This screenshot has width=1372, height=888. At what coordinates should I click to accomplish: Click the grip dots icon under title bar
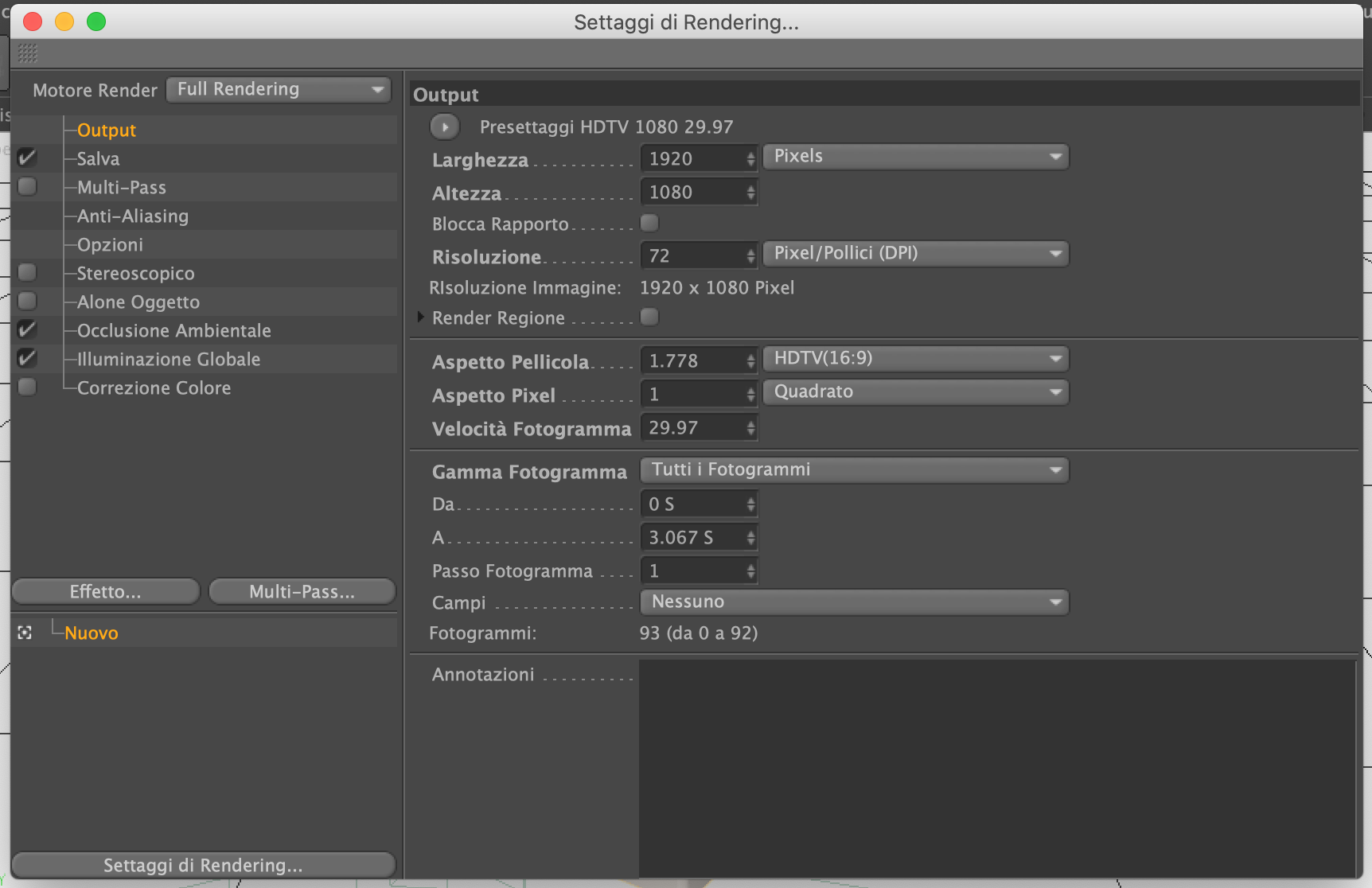click(x=28, y=53)
